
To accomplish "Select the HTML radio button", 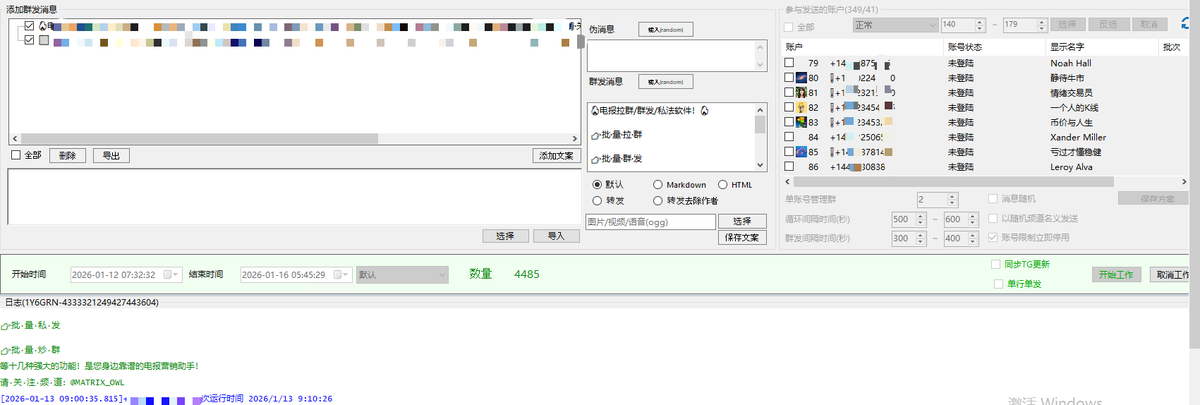I will tap(723, 185).
